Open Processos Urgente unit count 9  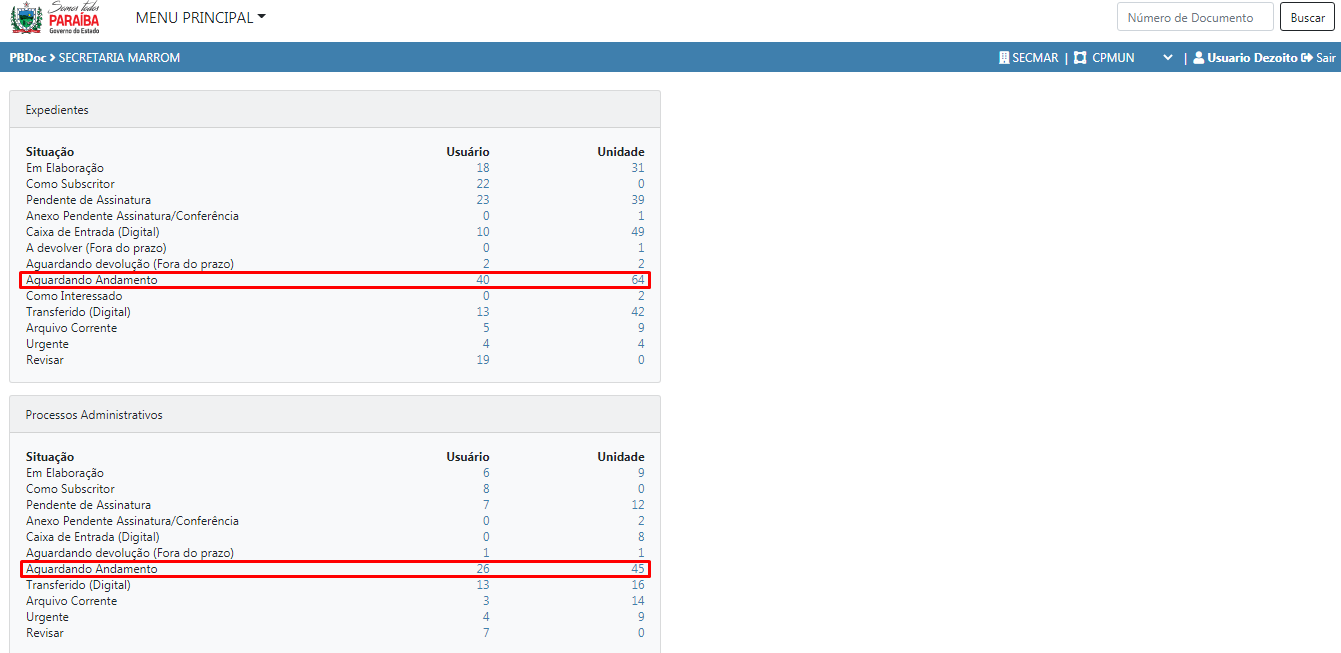click(641, 617)
